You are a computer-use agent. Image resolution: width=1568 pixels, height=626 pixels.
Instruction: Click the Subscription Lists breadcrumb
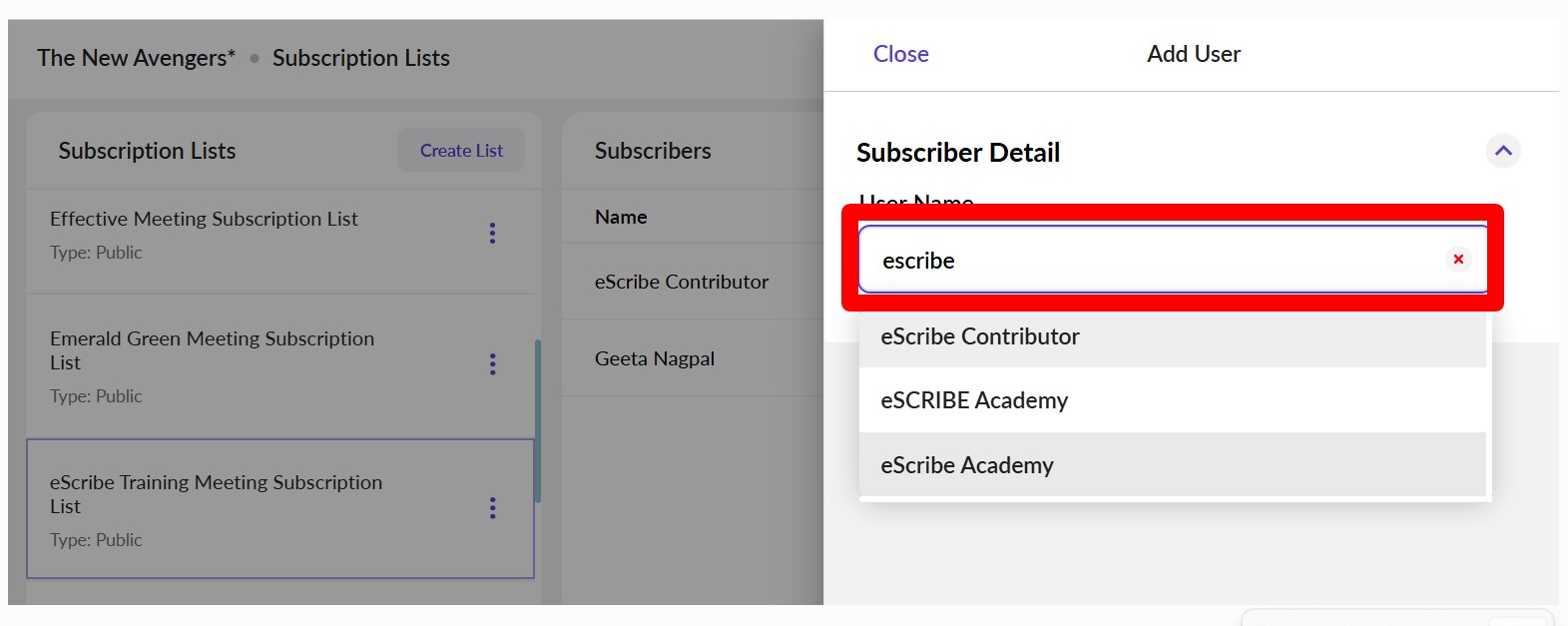(361, 58)
